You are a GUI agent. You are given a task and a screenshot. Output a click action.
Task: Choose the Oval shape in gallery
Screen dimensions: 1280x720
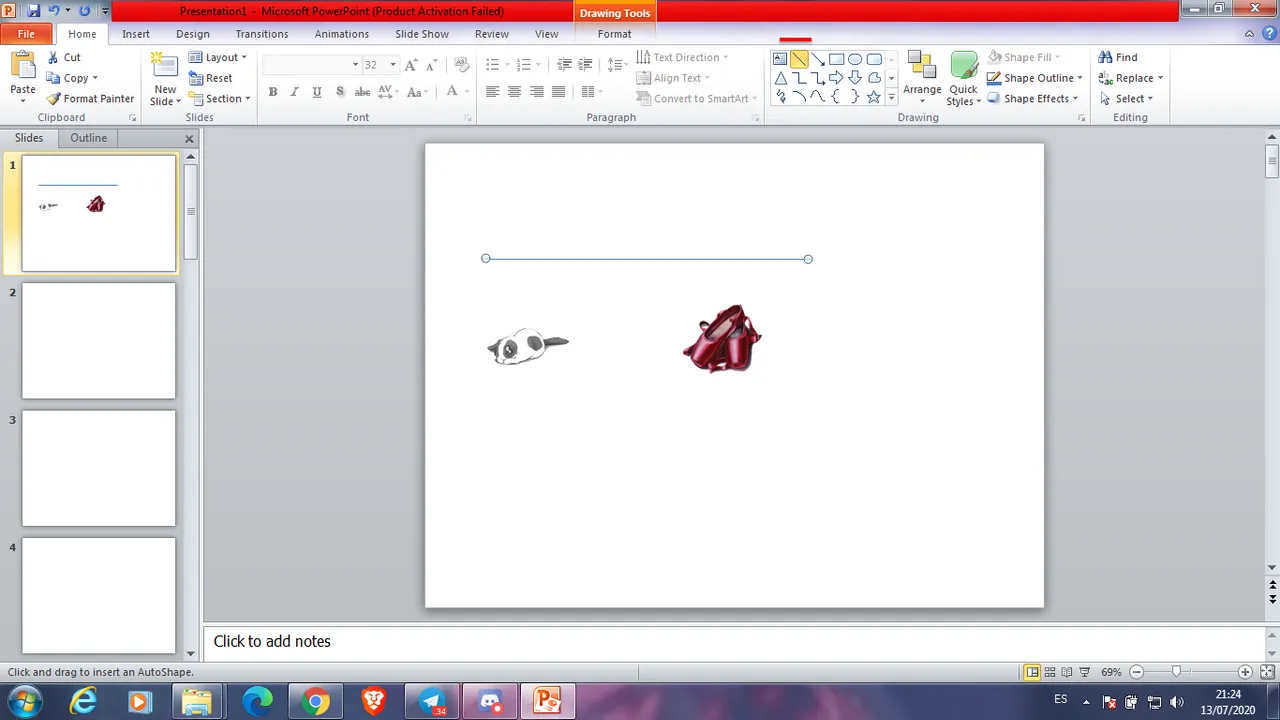[x=855, y=59]
